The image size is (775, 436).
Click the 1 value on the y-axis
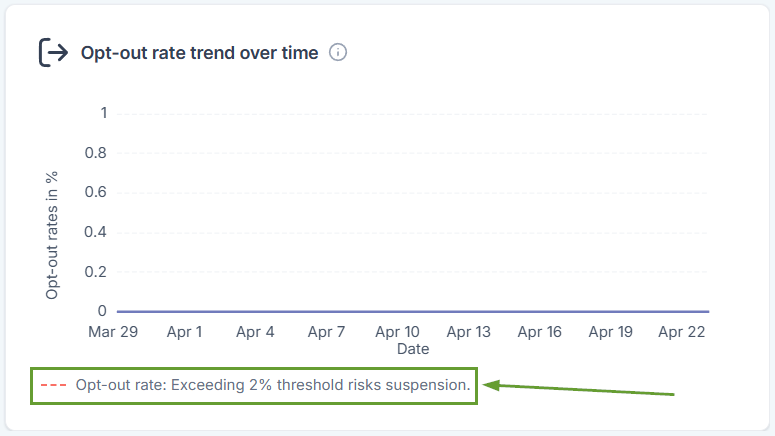102,113
